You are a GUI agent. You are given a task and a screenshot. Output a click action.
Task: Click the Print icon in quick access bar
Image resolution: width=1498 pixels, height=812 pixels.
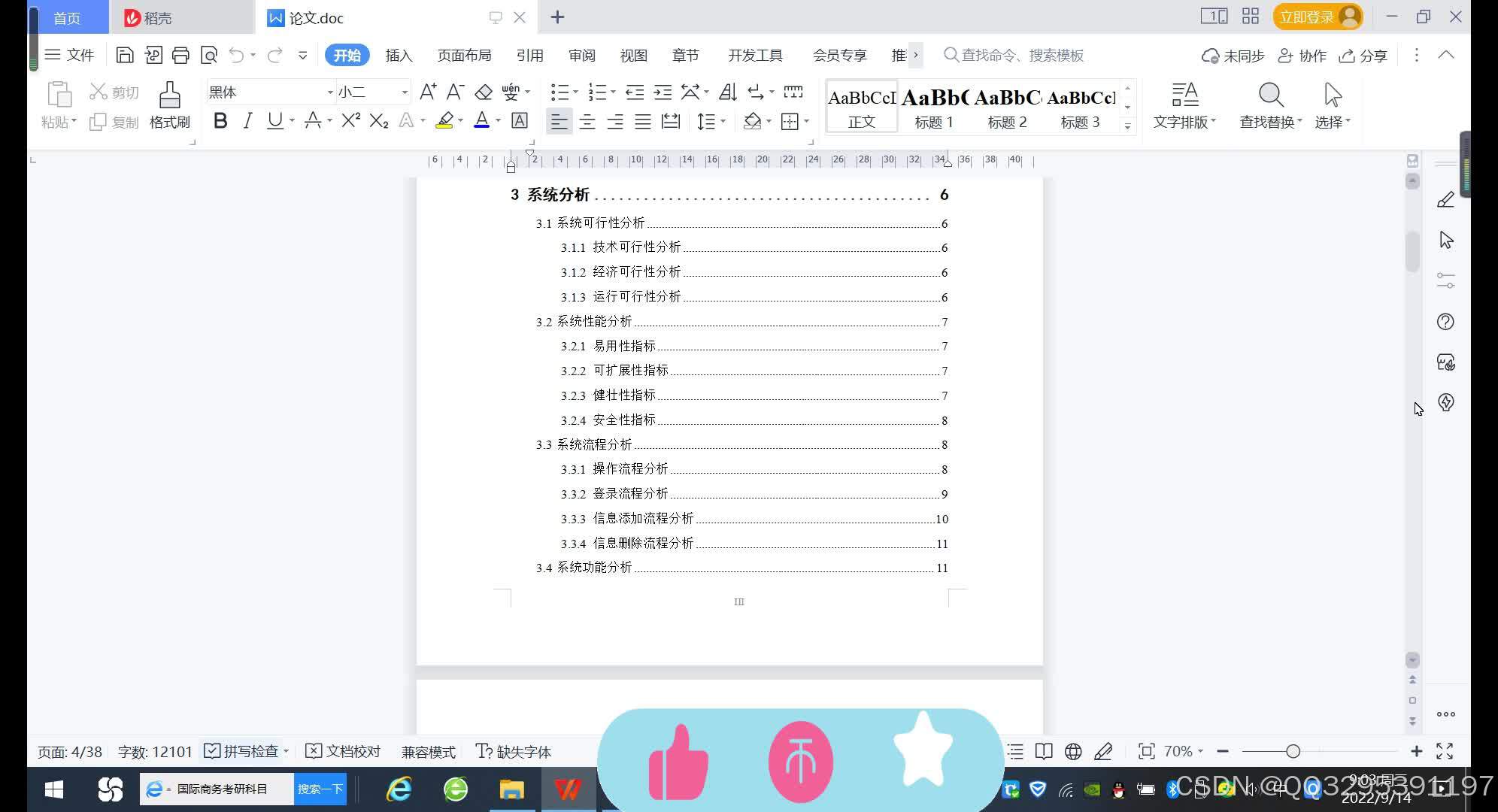point(180,55)
